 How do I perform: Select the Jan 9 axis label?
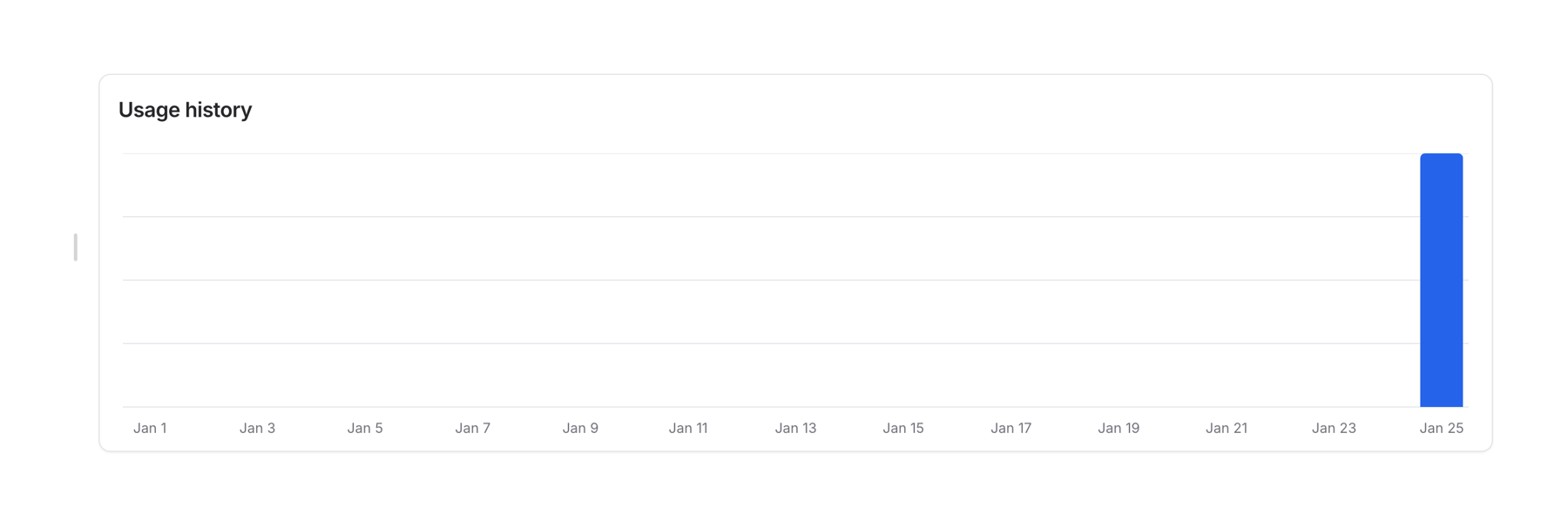pos(580,428)
